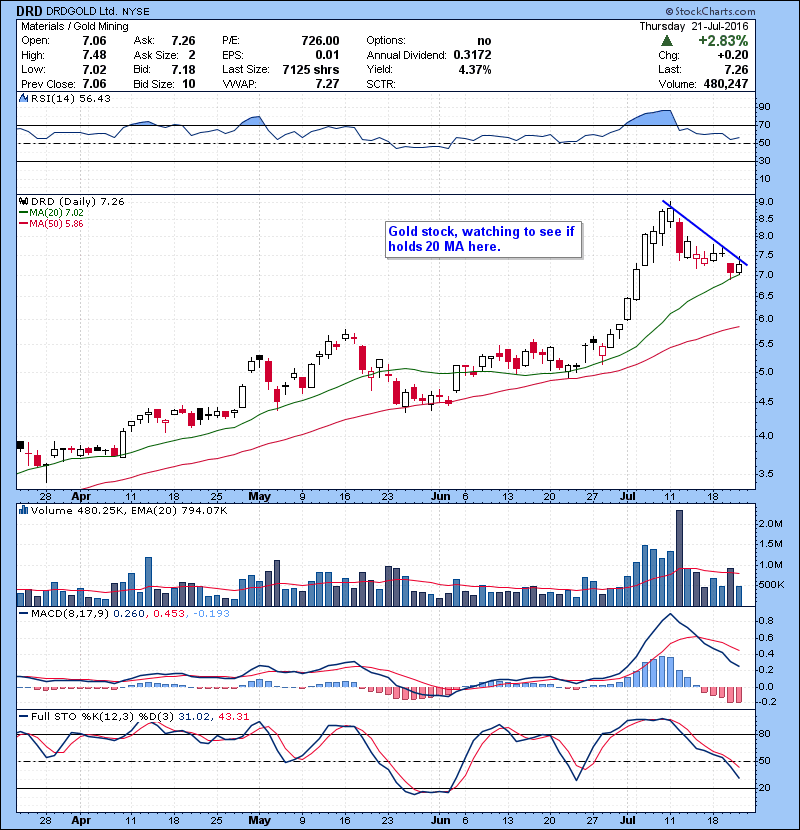800x830 pixels.
Task: Click the green up-triangle beside +2.83%
Action: 667,41
